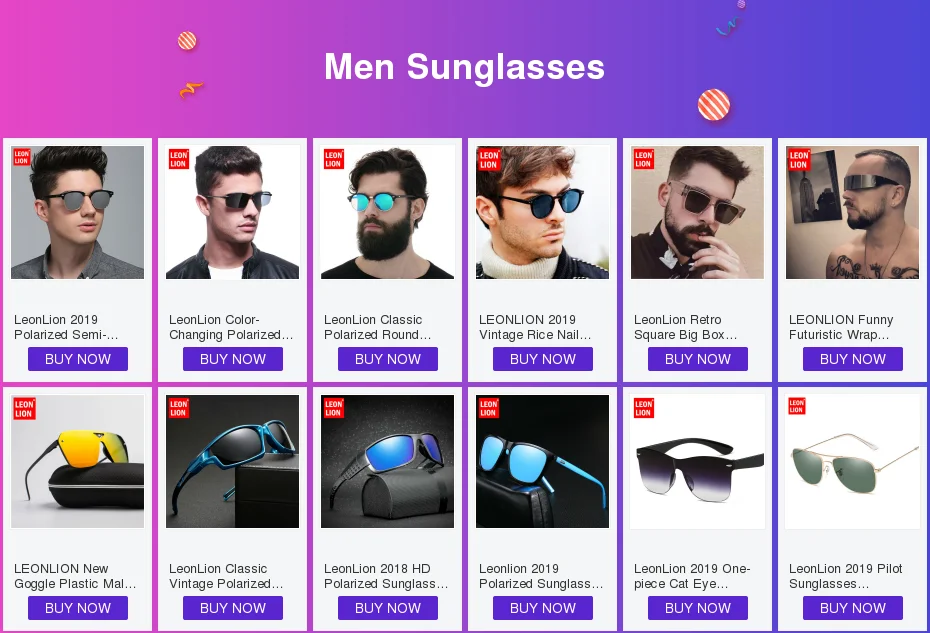Click LeonLion logo badge on Cat Eye sunglasses
930x633 pixels.
644,408
